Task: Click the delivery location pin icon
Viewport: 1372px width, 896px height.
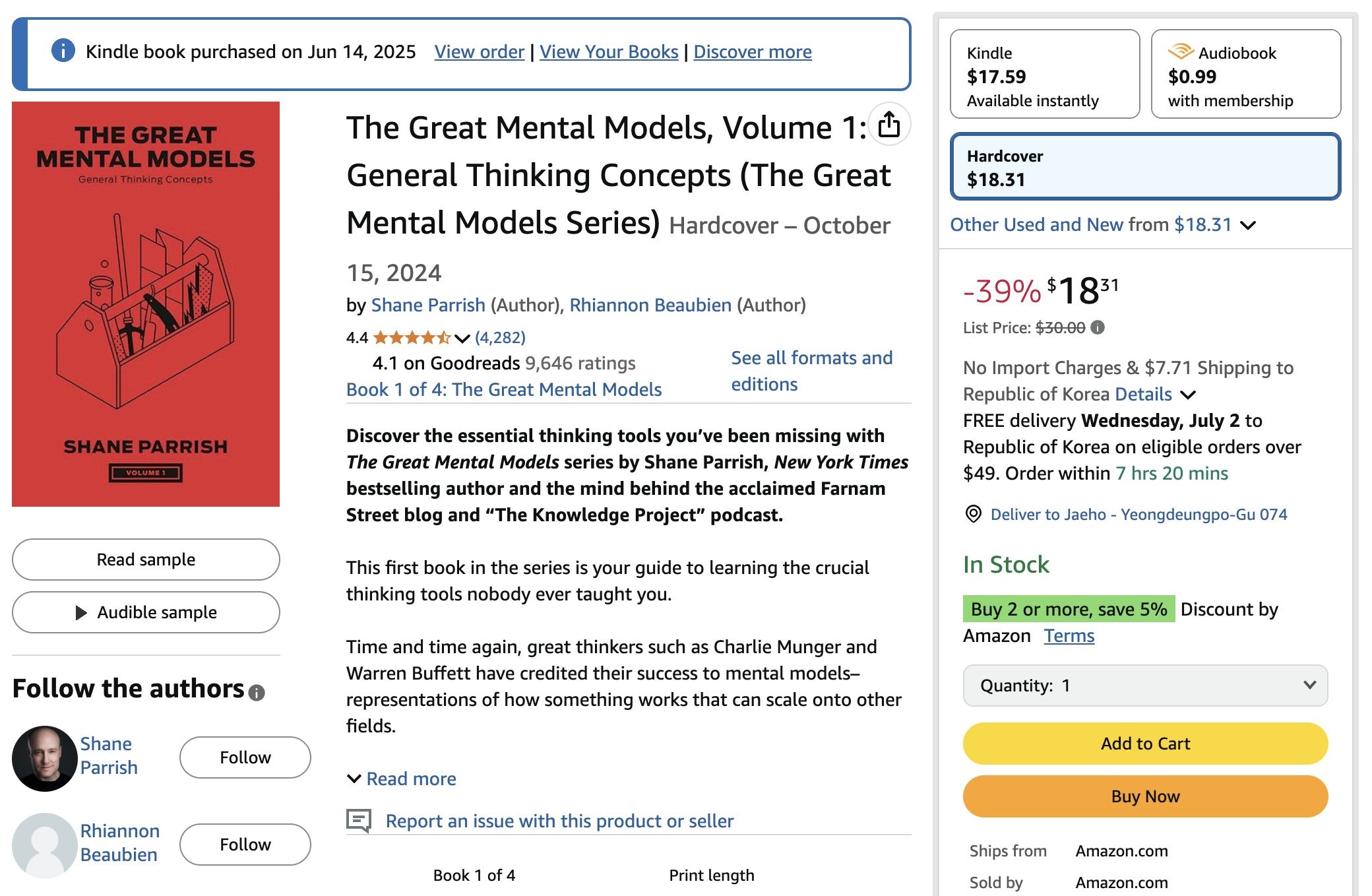Action: coord(973,514)
